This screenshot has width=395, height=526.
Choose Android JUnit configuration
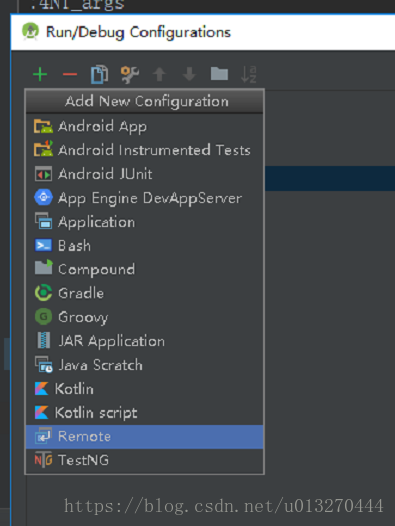coord(145,174)
